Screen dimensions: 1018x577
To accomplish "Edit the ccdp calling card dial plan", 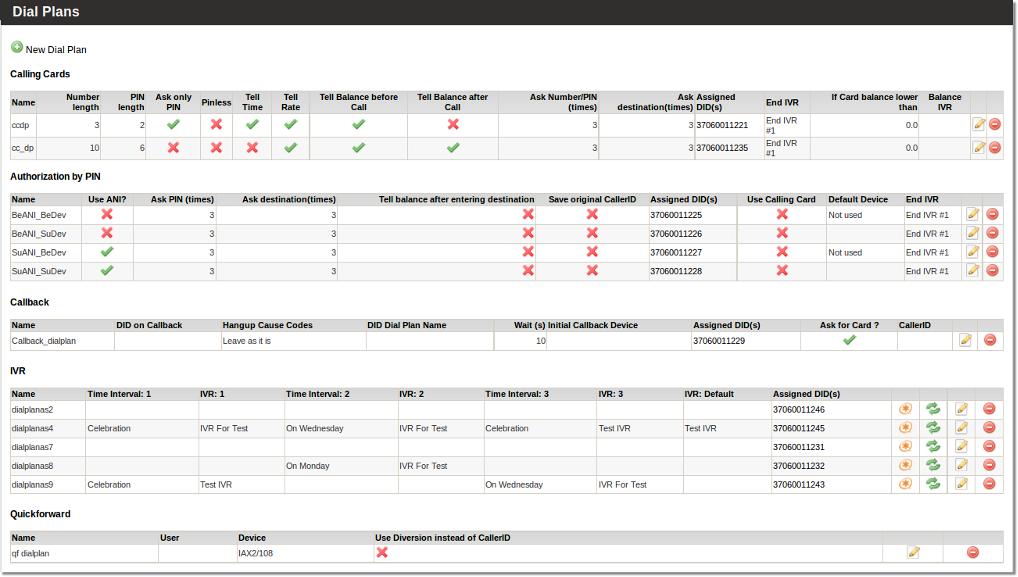I will pos(978,125).
